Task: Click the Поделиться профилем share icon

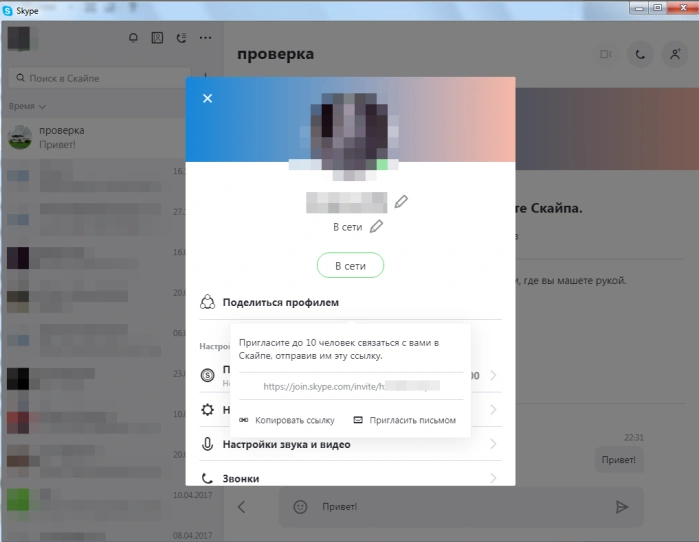Action: 207,302
